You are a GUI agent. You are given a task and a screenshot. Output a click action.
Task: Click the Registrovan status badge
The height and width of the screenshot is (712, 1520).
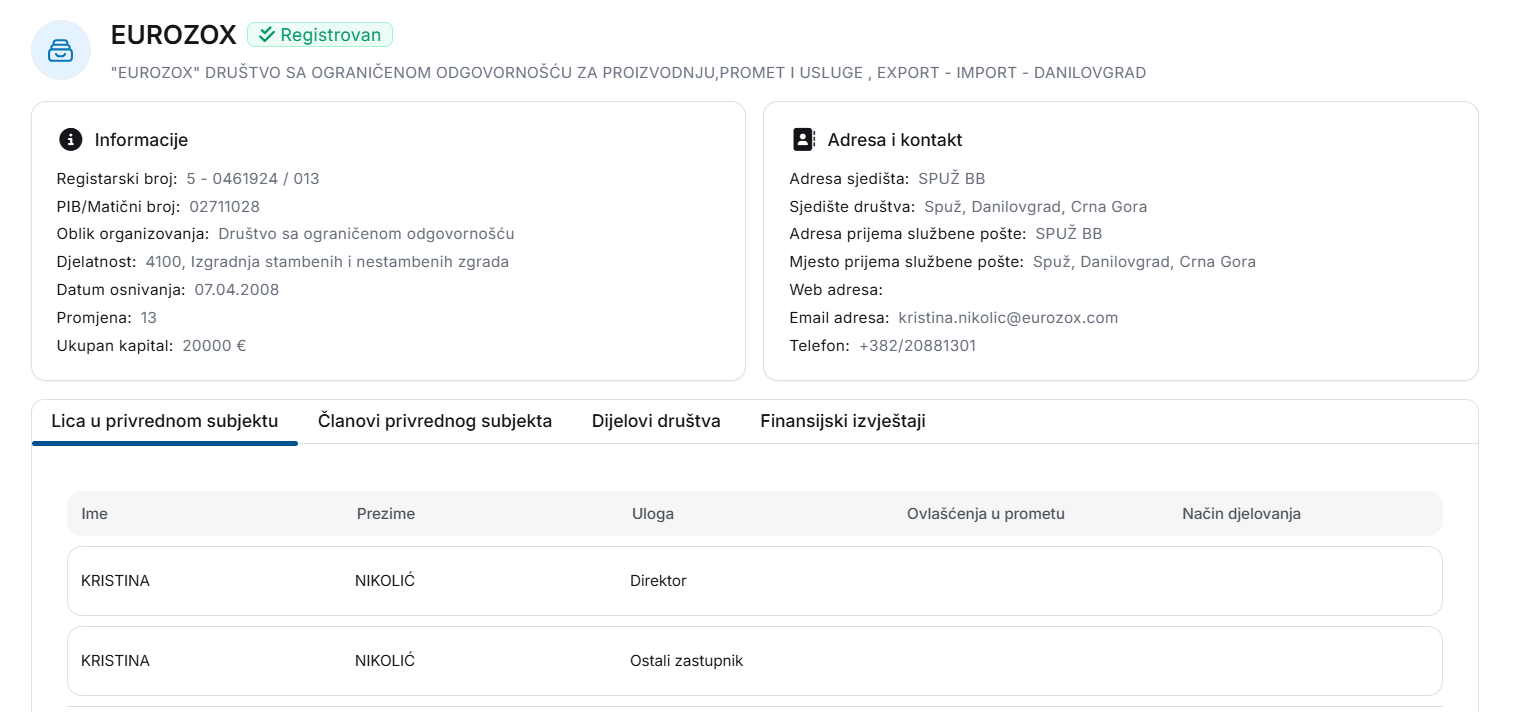click(x=320, y=35)
